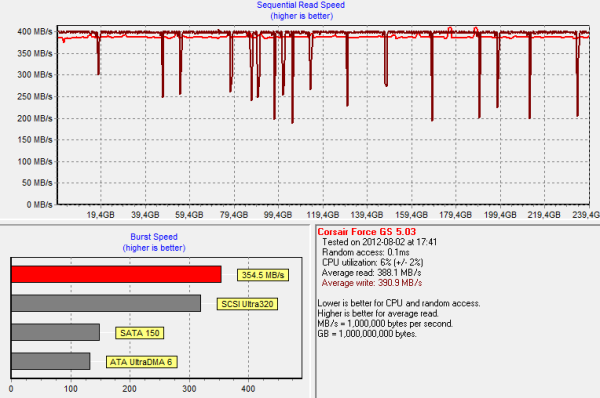
Task: Click the Random access: 0.1ms line
Action: 365,253
